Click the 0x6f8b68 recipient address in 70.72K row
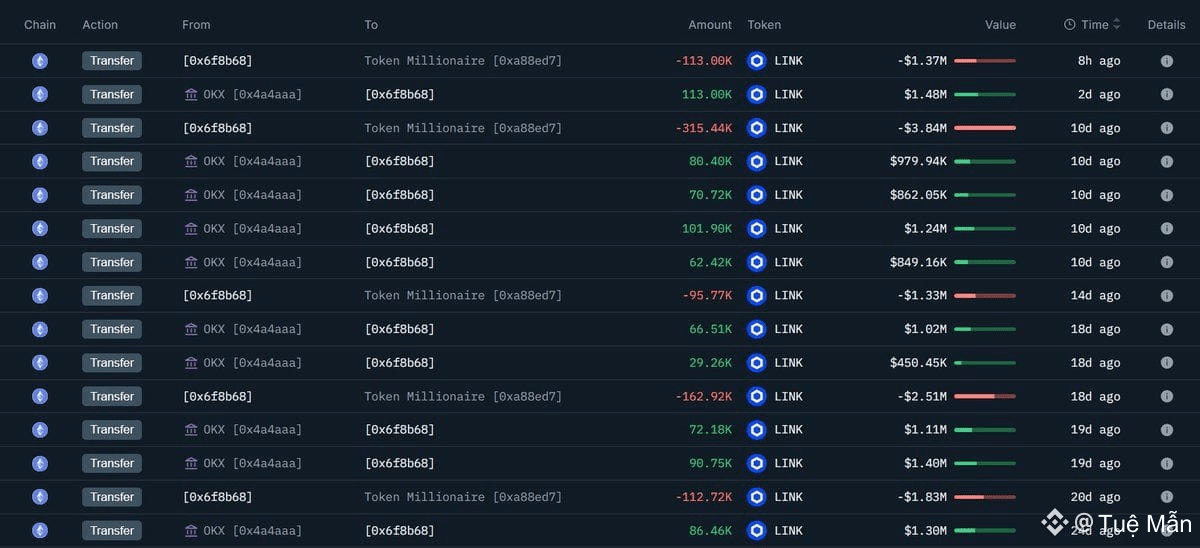The height and width of the screenshot is (548, 1200). [x=400, y=195]
